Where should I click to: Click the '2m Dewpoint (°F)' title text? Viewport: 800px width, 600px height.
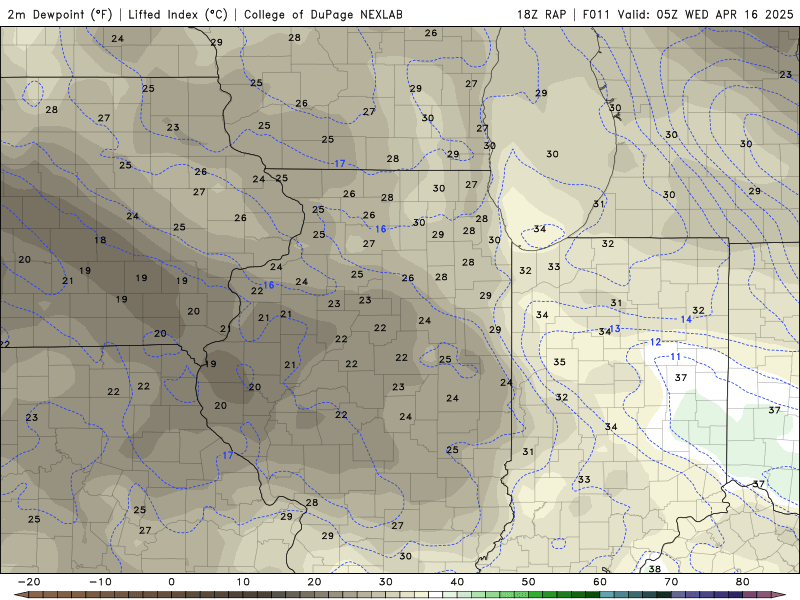click(x=60, y=14)
